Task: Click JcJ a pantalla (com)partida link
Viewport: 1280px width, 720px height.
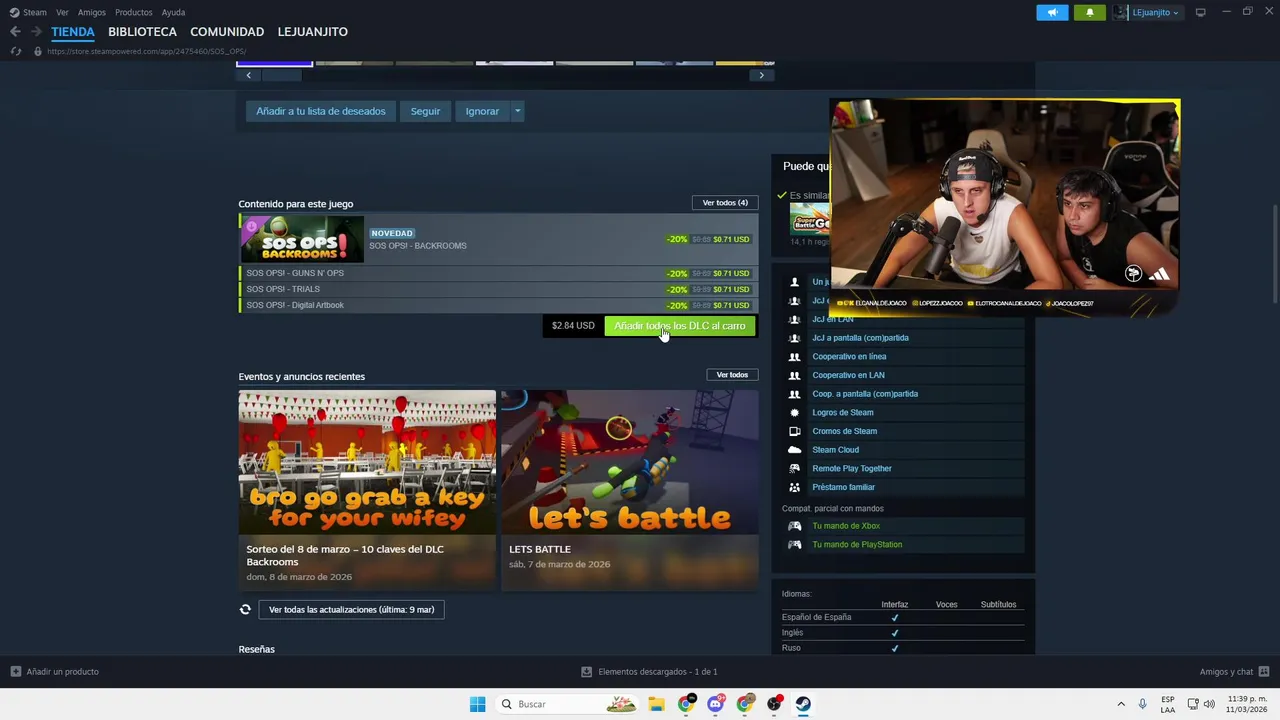Action: 860,338
